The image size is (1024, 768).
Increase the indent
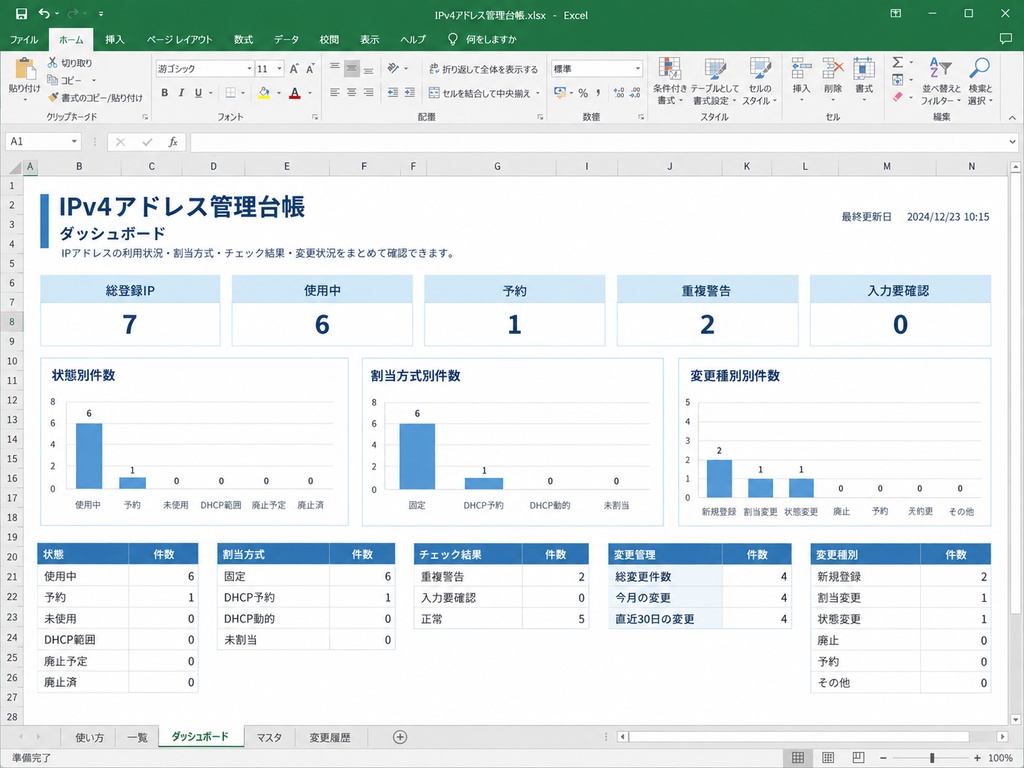pyautogui.click(x=409, y=93)
